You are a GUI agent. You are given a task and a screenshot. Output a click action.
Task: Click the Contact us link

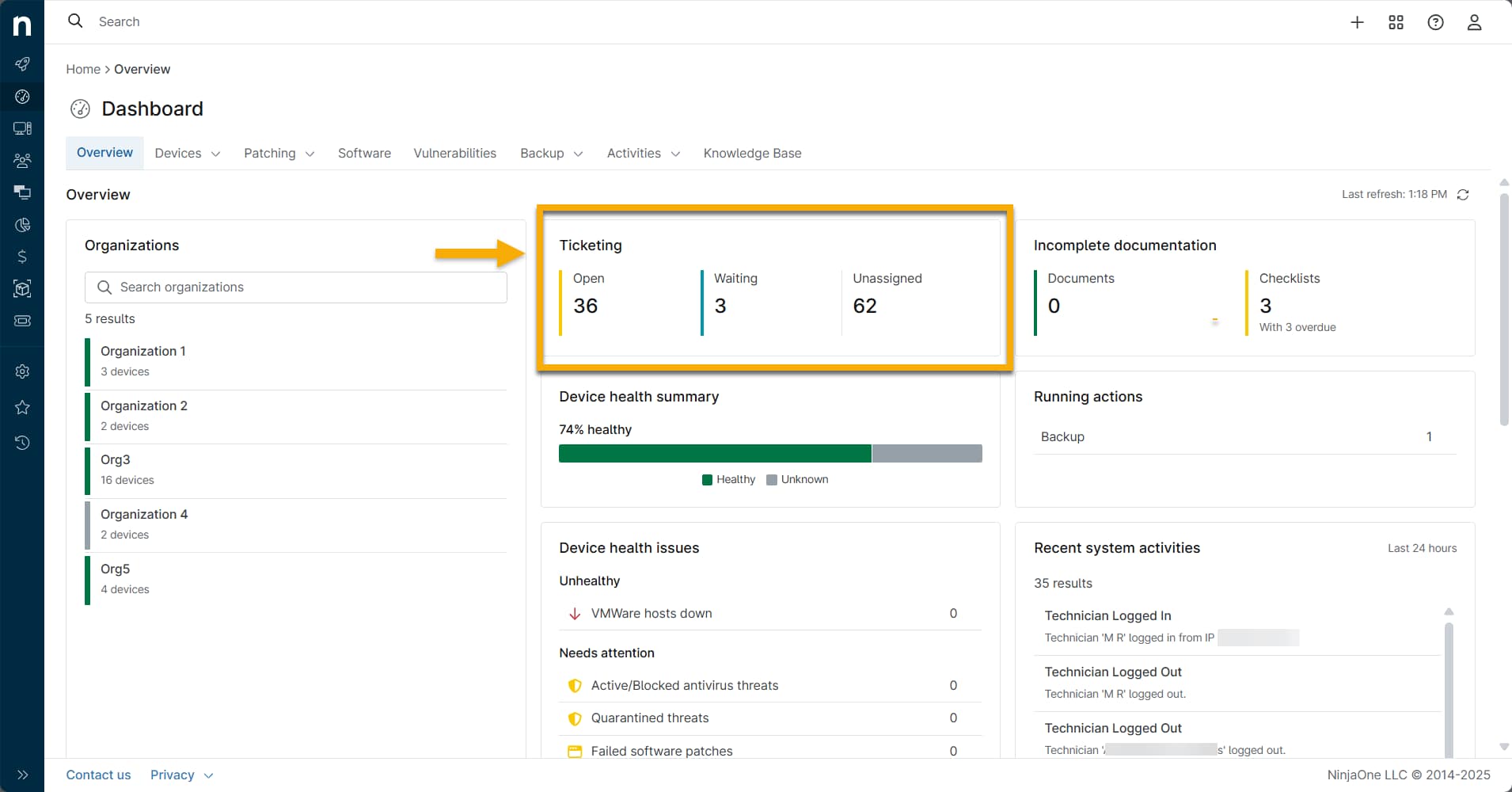click(x=98, y=775)
